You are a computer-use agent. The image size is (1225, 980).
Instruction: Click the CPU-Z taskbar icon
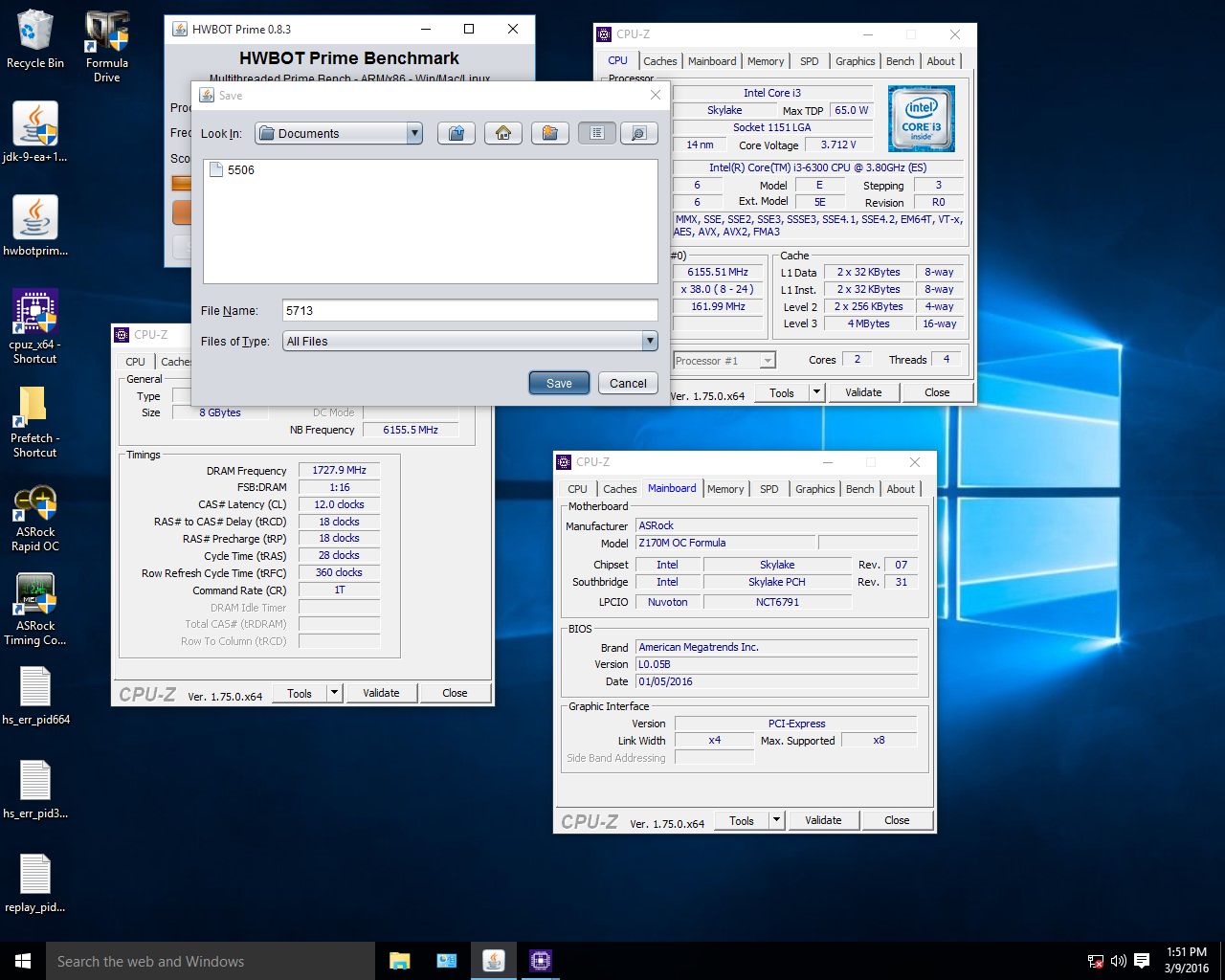(541, 961)
